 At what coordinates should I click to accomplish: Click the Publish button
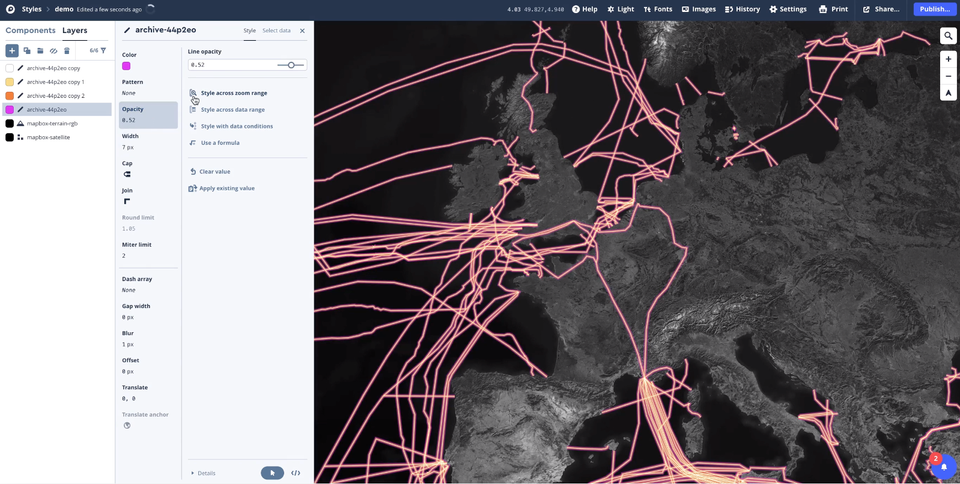click(x=934, y=9)
